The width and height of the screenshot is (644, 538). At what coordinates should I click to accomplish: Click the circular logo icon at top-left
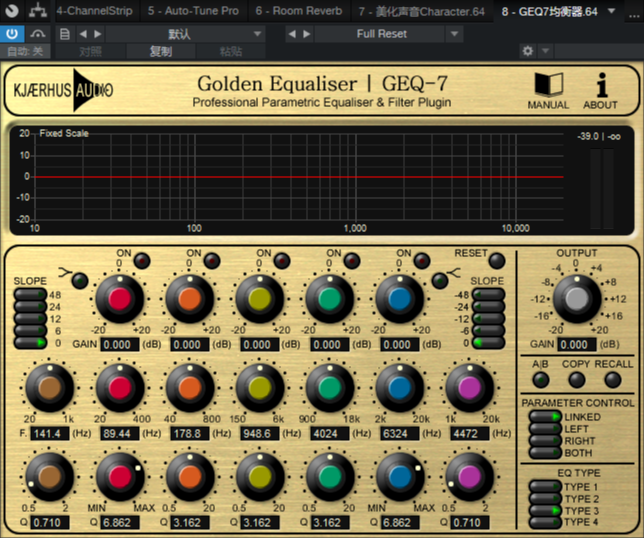[11, 10]
